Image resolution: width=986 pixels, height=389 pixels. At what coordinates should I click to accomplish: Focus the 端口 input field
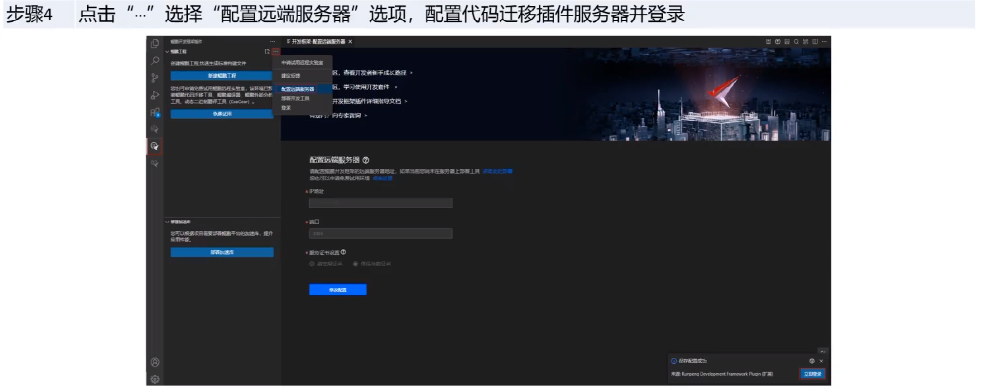tap(380, 233)
